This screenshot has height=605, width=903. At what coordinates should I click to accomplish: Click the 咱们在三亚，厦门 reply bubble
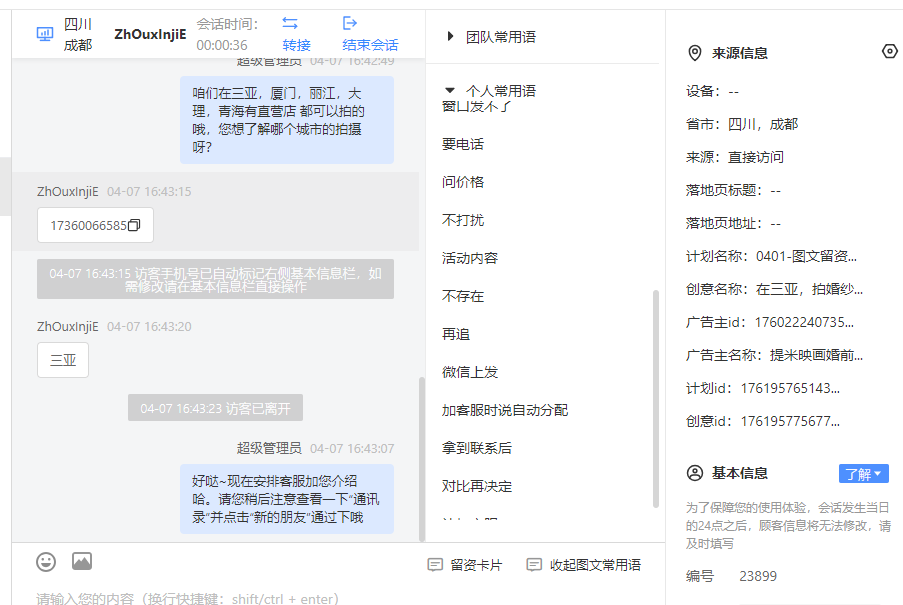pyautogui.click(x=287, y=120)
